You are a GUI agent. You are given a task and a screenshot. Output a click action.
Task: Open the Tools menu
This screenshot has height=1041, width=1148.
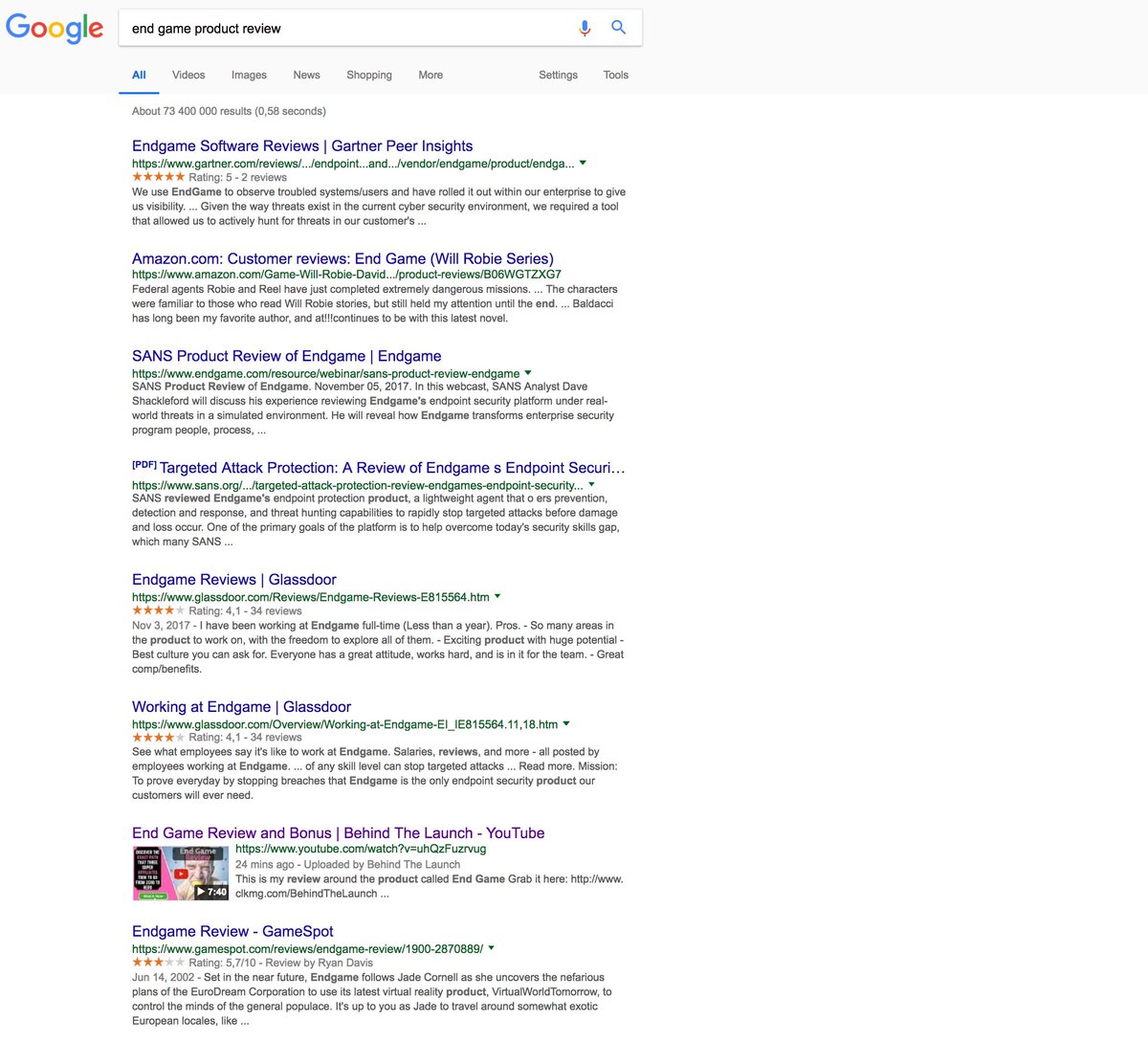click(x=615, y=75)
